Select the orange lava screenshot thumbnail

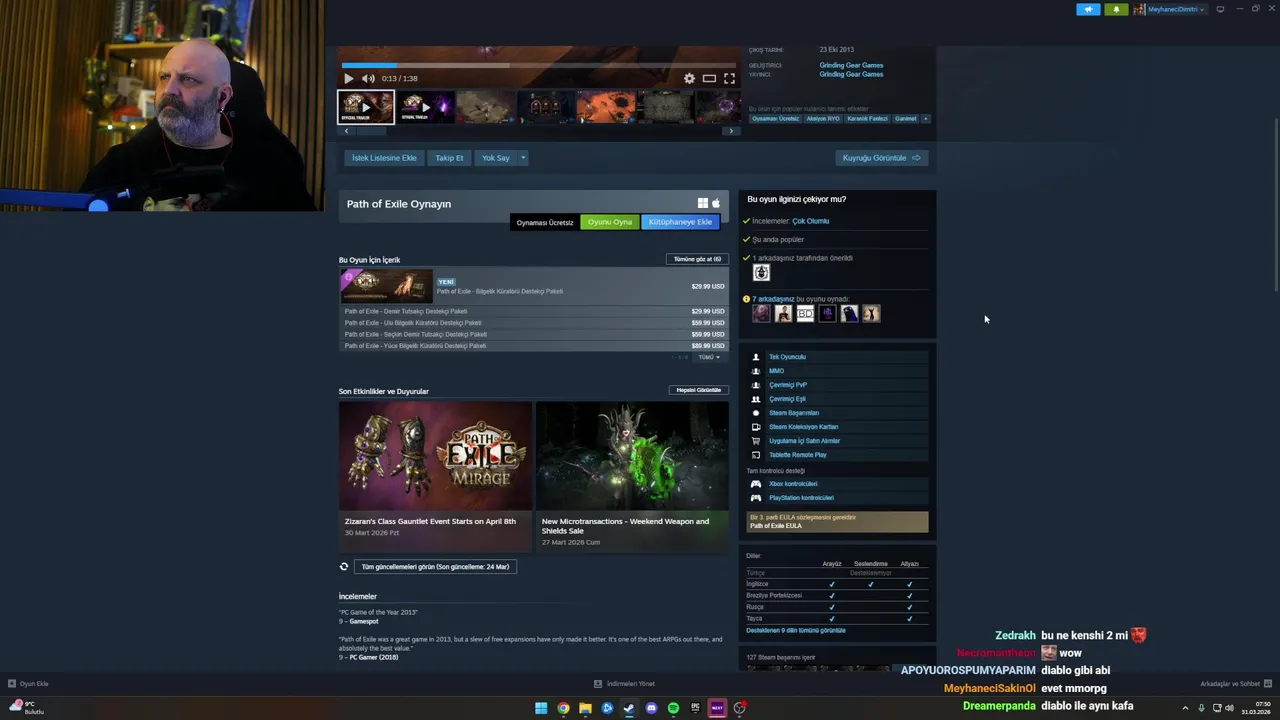tap(606, 107)
